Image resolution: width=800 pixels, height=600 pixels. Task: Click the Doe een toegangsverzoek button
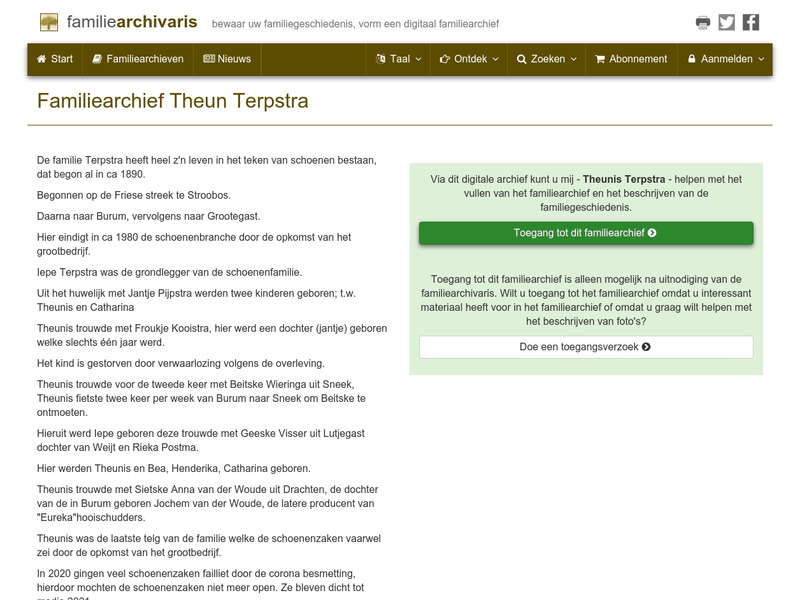(583, 348)
